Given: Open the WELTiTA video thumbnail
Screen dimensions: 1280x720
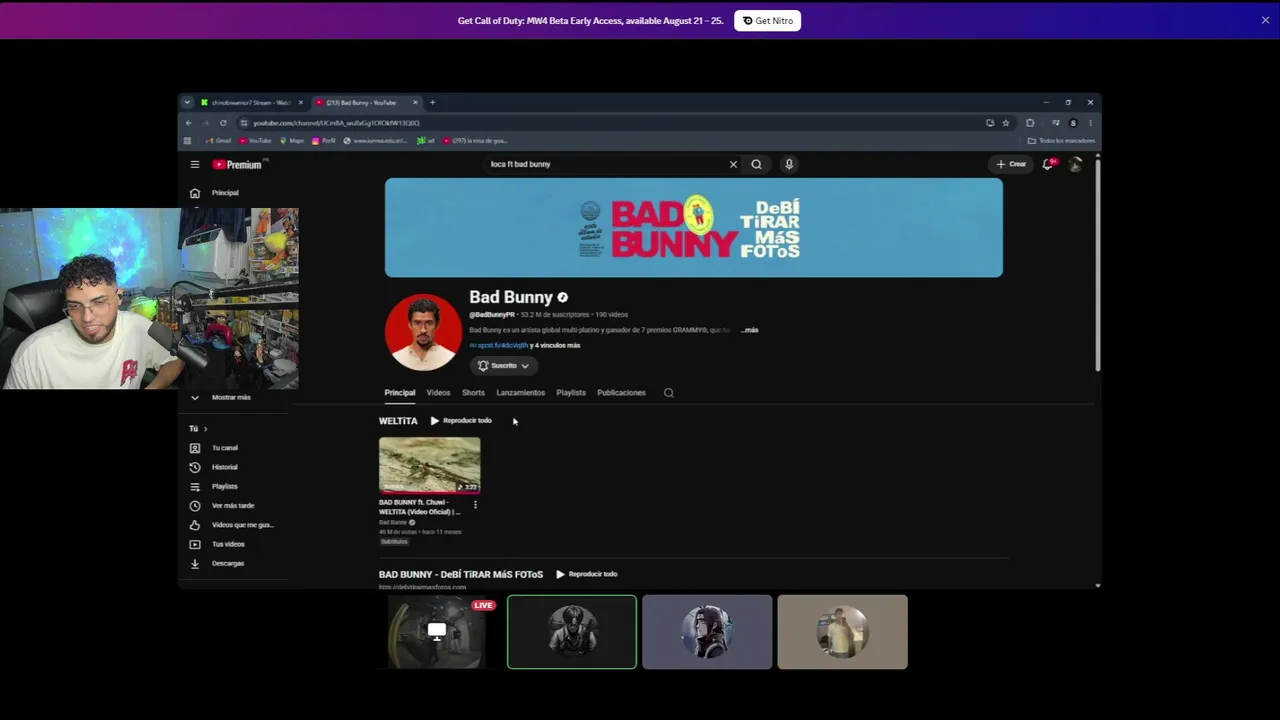Looking at the screenshot, I should click(x=429, y=465).
